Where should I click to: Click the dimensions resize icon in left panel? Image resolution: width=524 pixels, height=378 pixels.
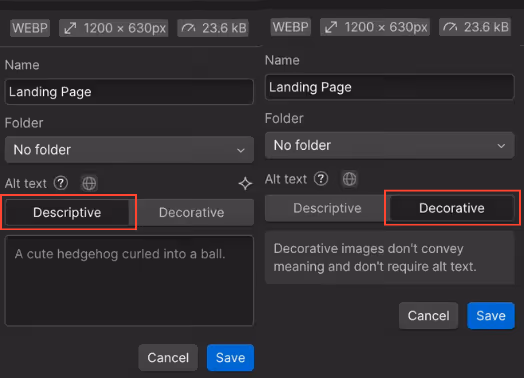point(70,28)
